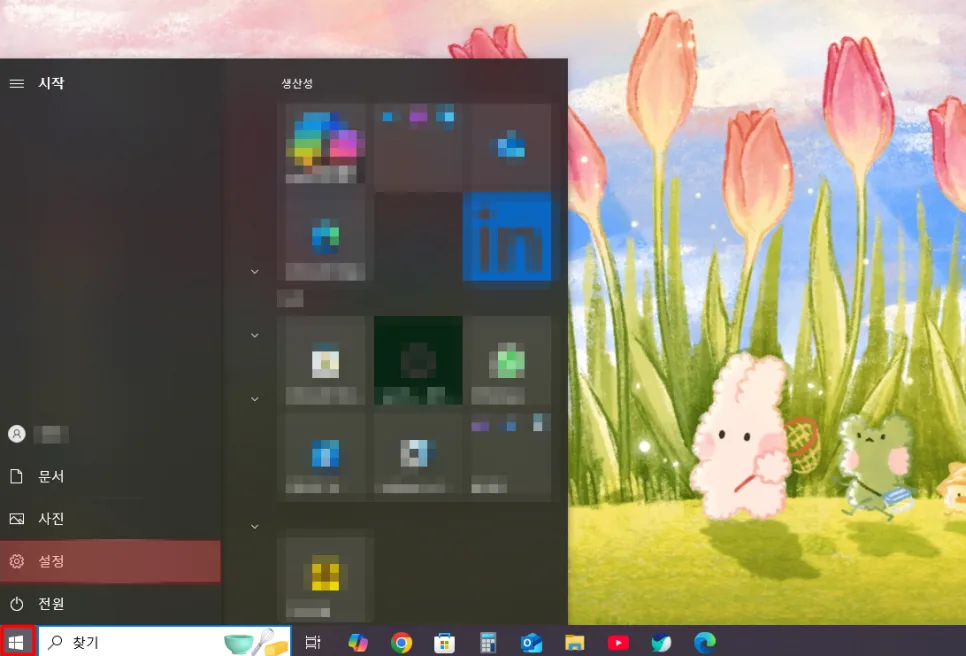Screen dimensions: 966x656
Task: Launch the Calculator from the taskbar
Action: click(x=488, y=642)
